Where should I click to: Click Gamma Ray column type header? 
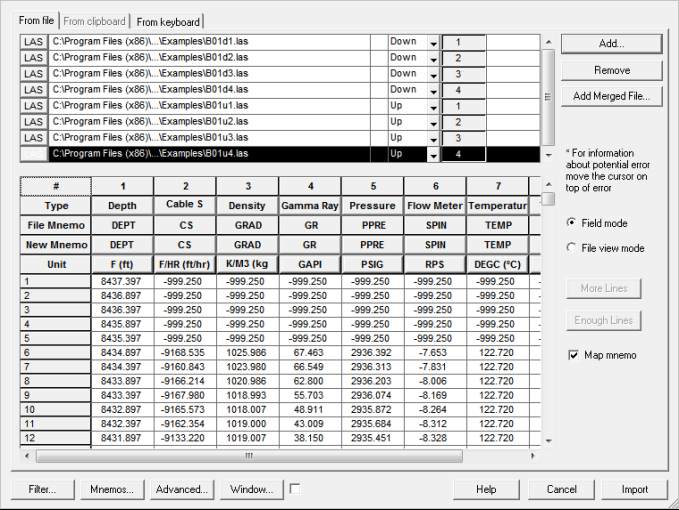click(309, 205)
